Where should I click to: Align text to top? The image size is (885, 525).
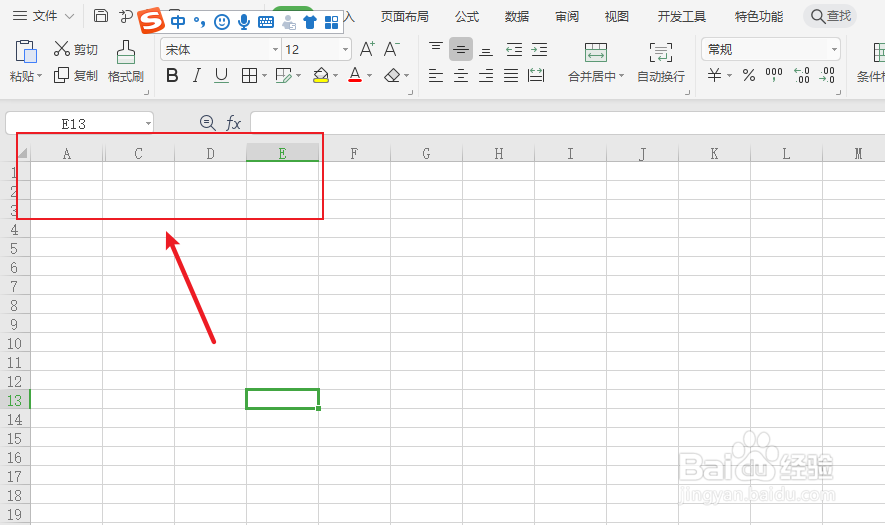click(x=436, y=49)
